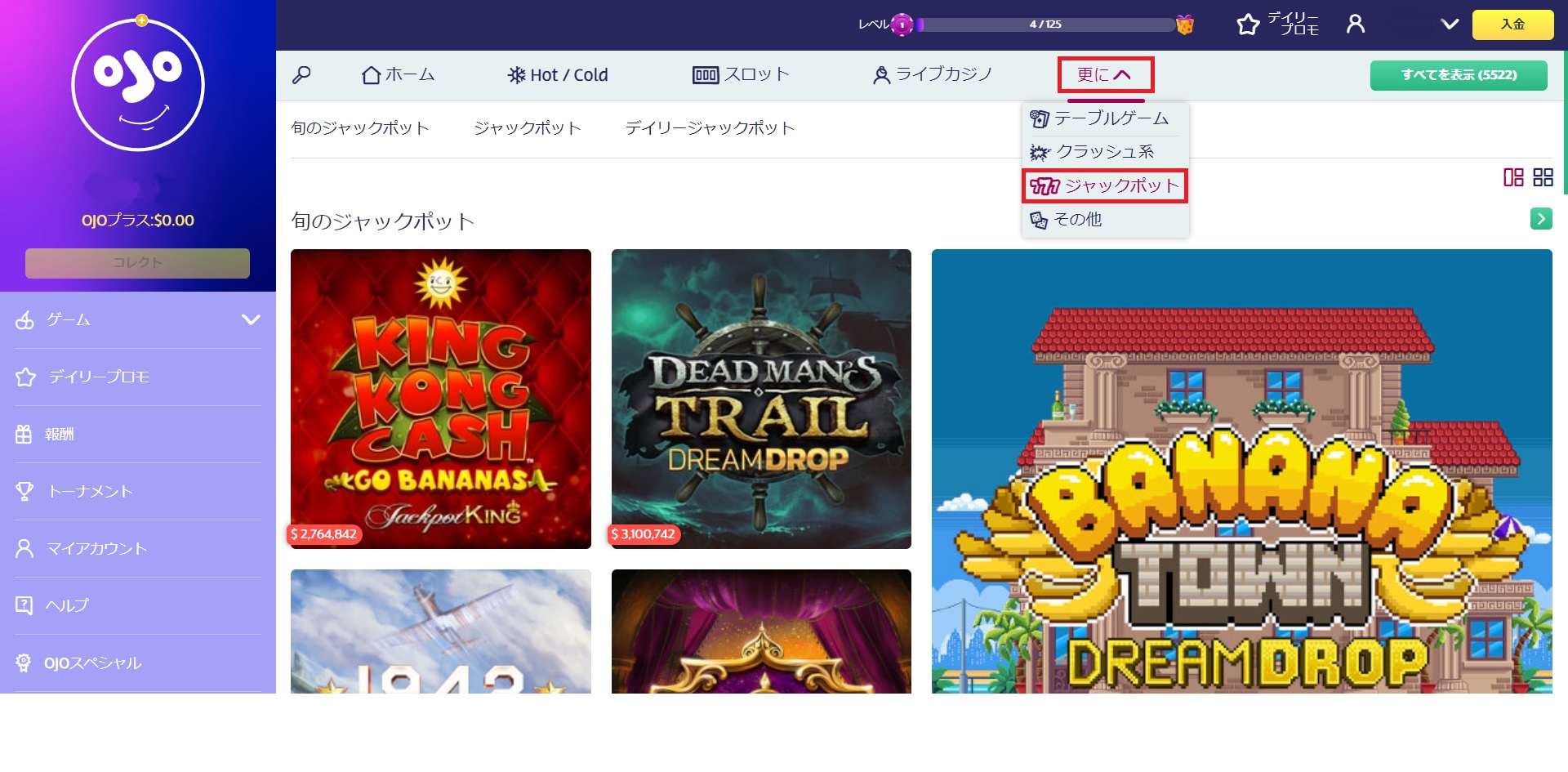
Task: Open the 1942 airplane game thumbnail
Action: [x=441, y=631]
